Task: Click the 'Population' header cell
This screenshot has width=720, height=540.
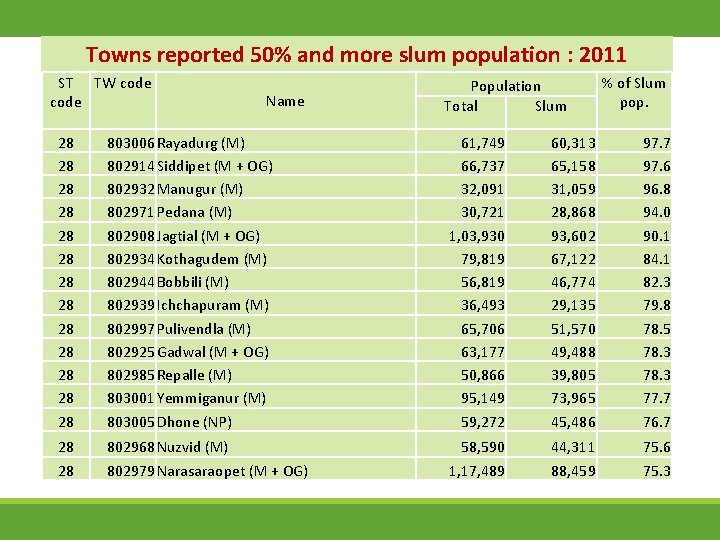Action: [506, 86]
